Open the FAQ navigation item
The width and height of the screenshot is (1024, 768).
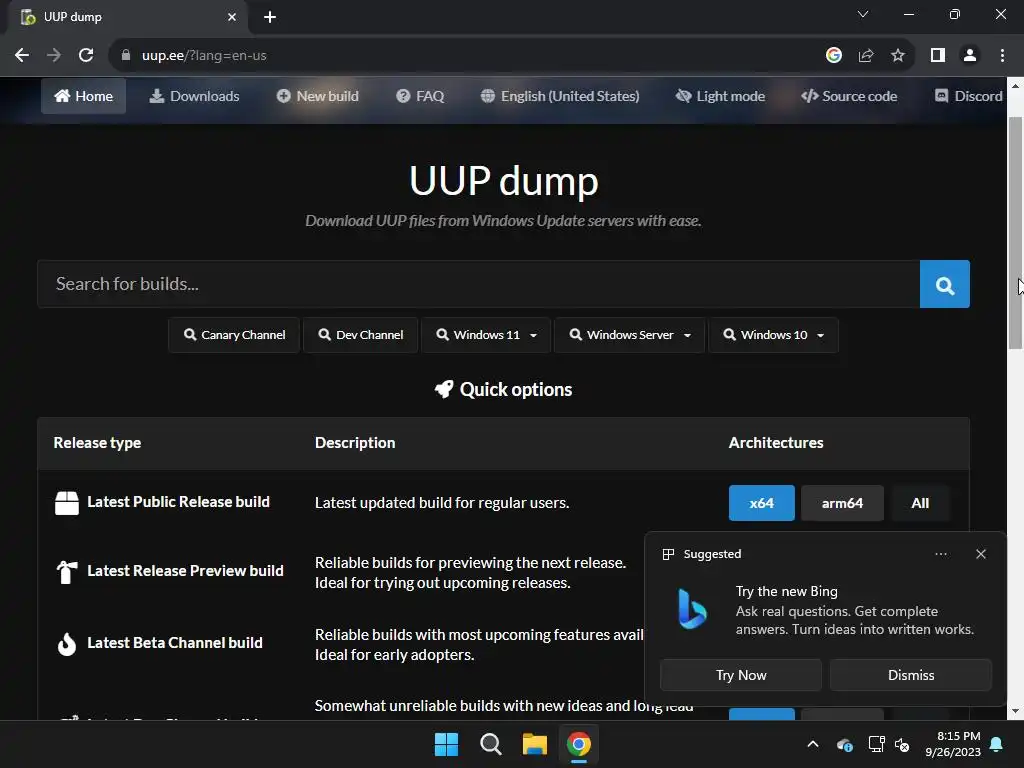420,96
